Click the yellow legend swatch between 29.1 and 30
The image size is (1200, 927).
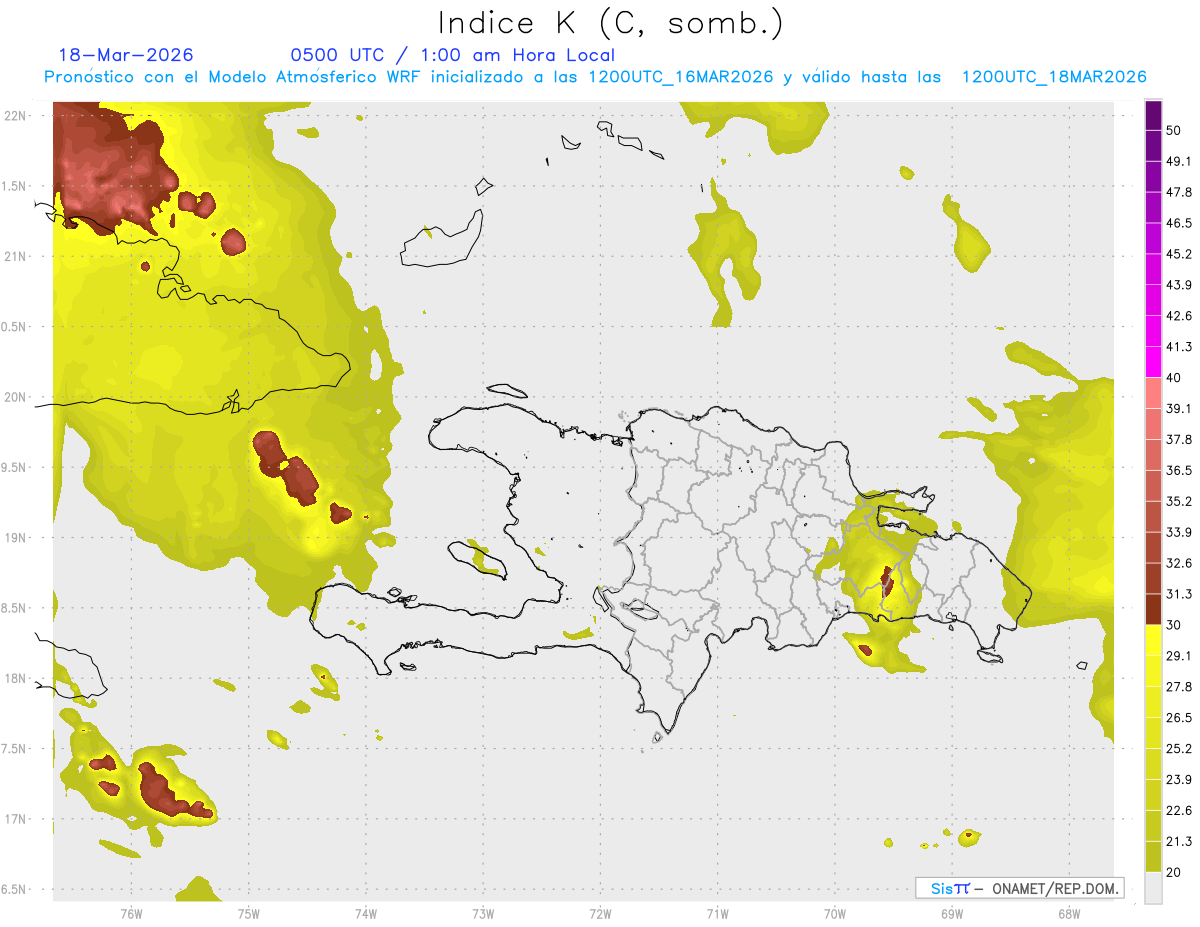coord(1154,641)
